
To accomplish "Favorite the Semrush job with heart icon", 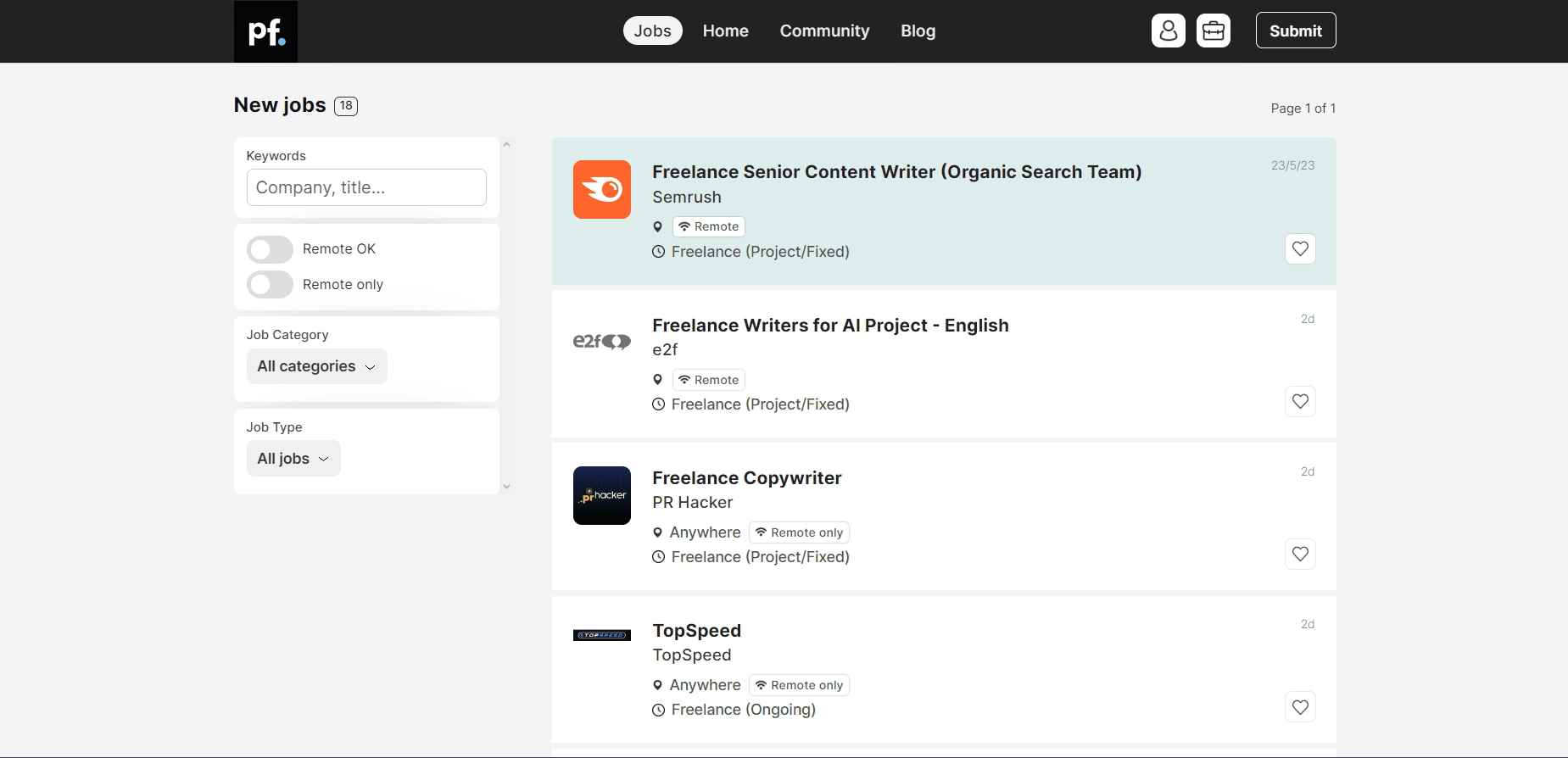I will [x=1299, y=248].
